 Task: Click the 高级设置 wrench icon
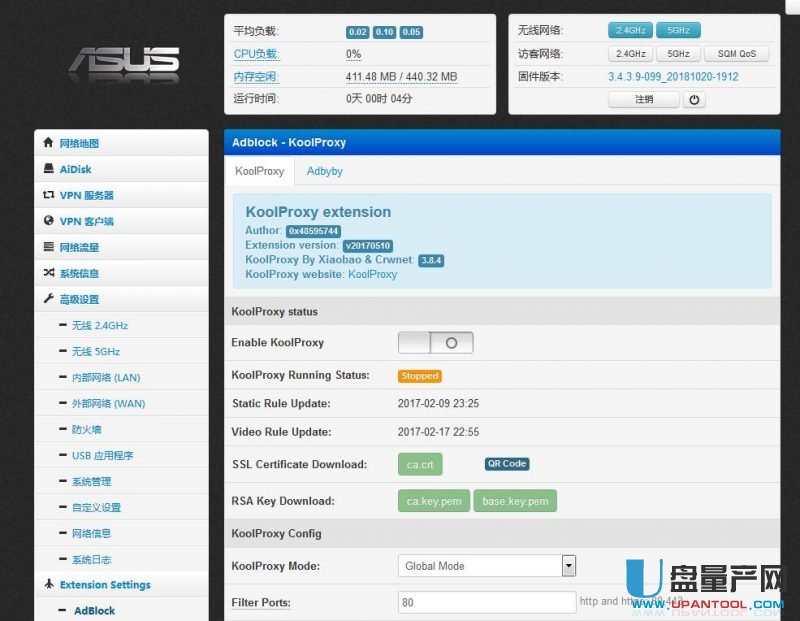click(x=48, y=299)
